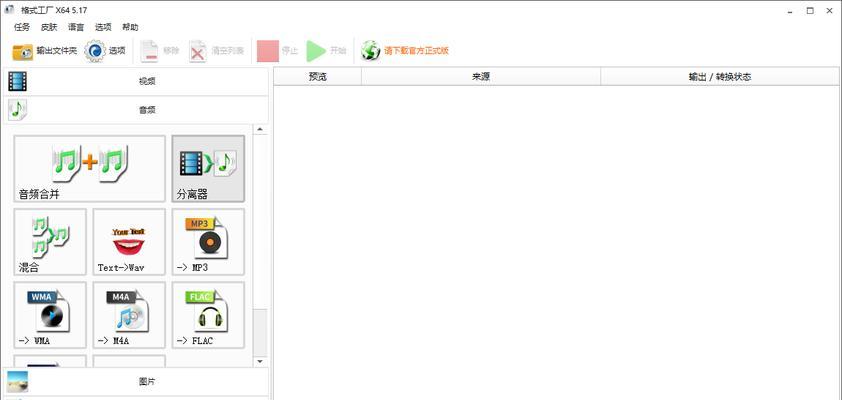This screenshot has width=842, height=400.
Task: Open the 选项 options toolbar button
Action: pos(105,51)
